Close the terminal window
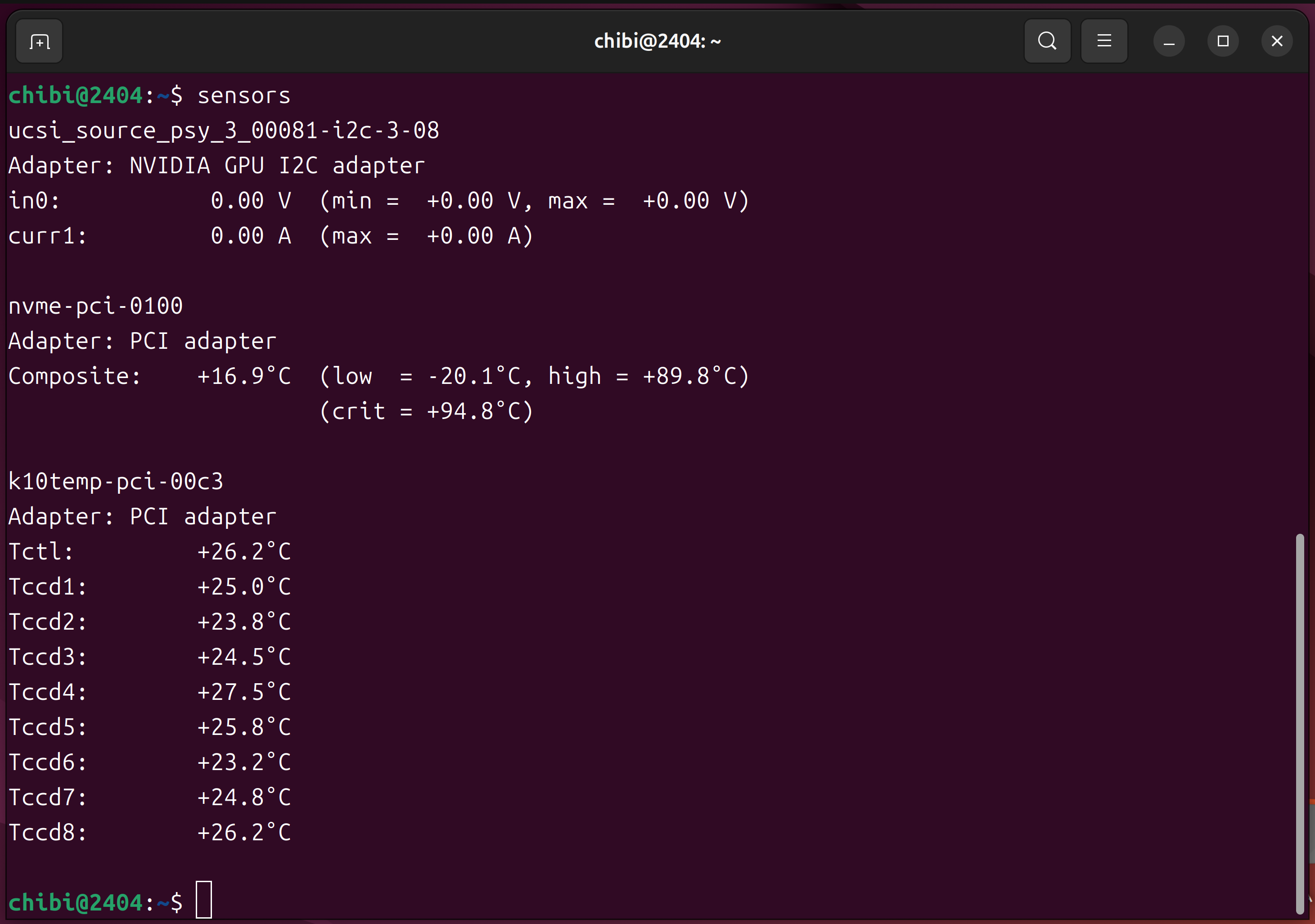1315x924 pixels. (1277, 41)
